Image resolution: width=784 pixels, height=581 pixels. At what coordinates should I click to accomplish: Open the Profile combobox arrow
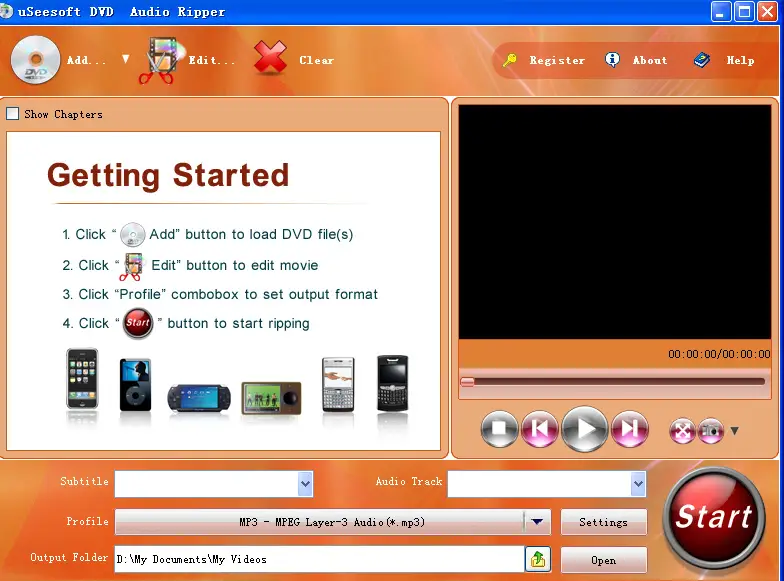537,522
